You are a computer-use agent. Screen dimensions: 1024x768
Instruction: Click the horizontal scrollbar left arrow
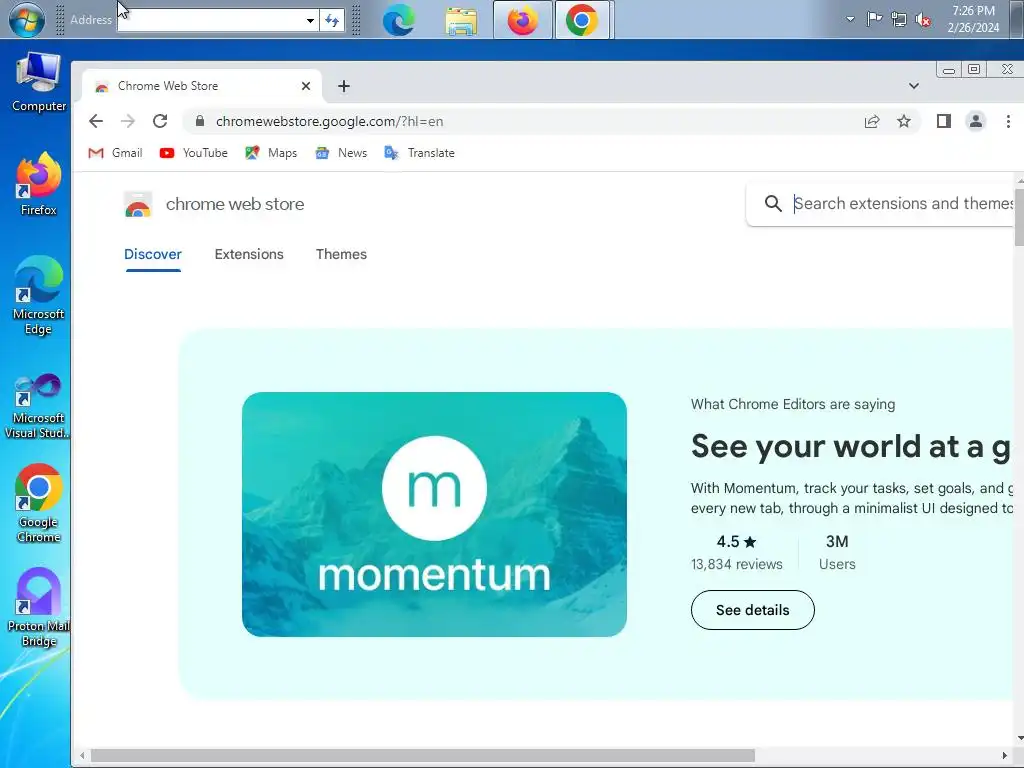coord(82,756)
